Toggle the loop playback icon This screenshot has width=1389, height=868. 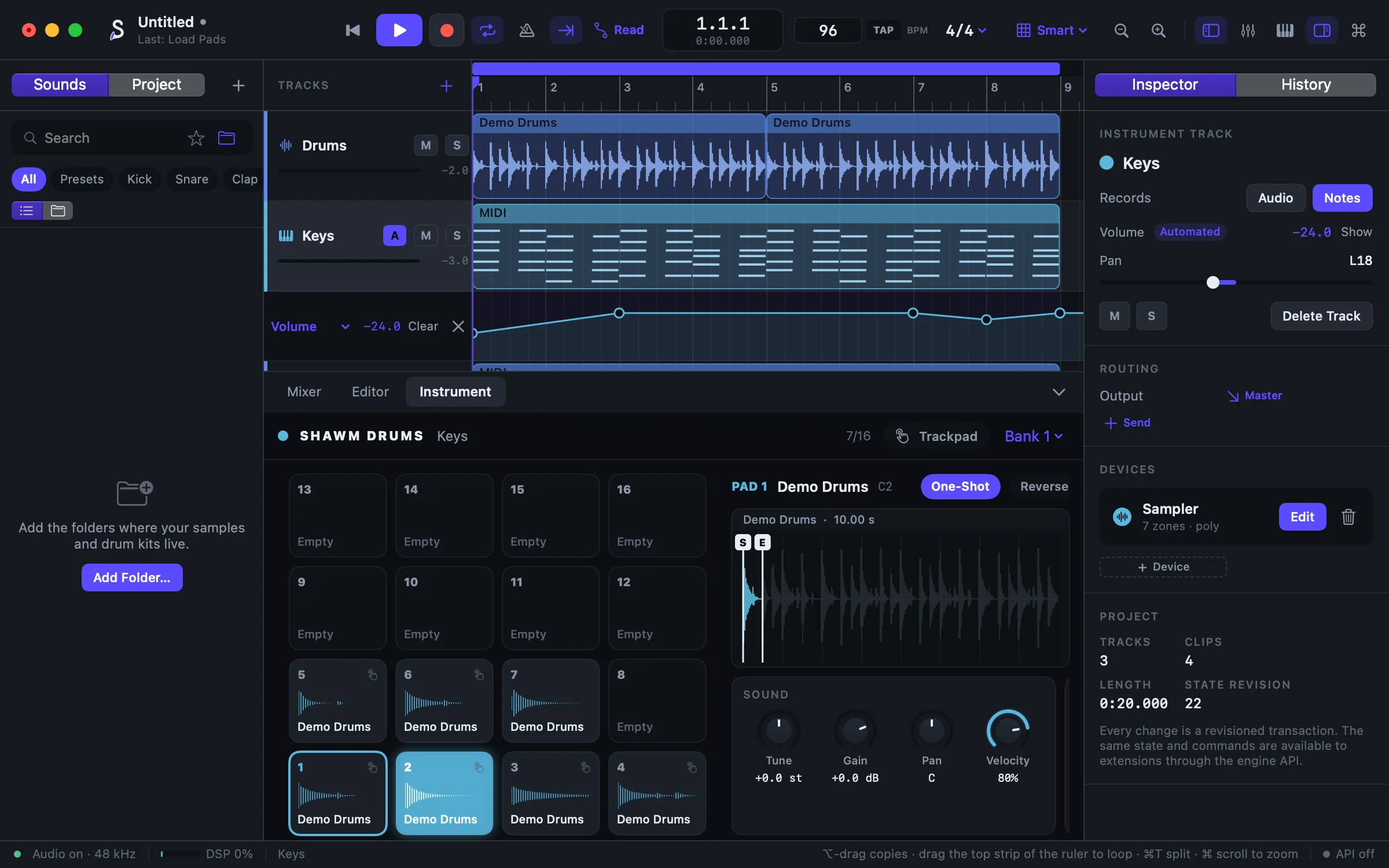[487, 30]
